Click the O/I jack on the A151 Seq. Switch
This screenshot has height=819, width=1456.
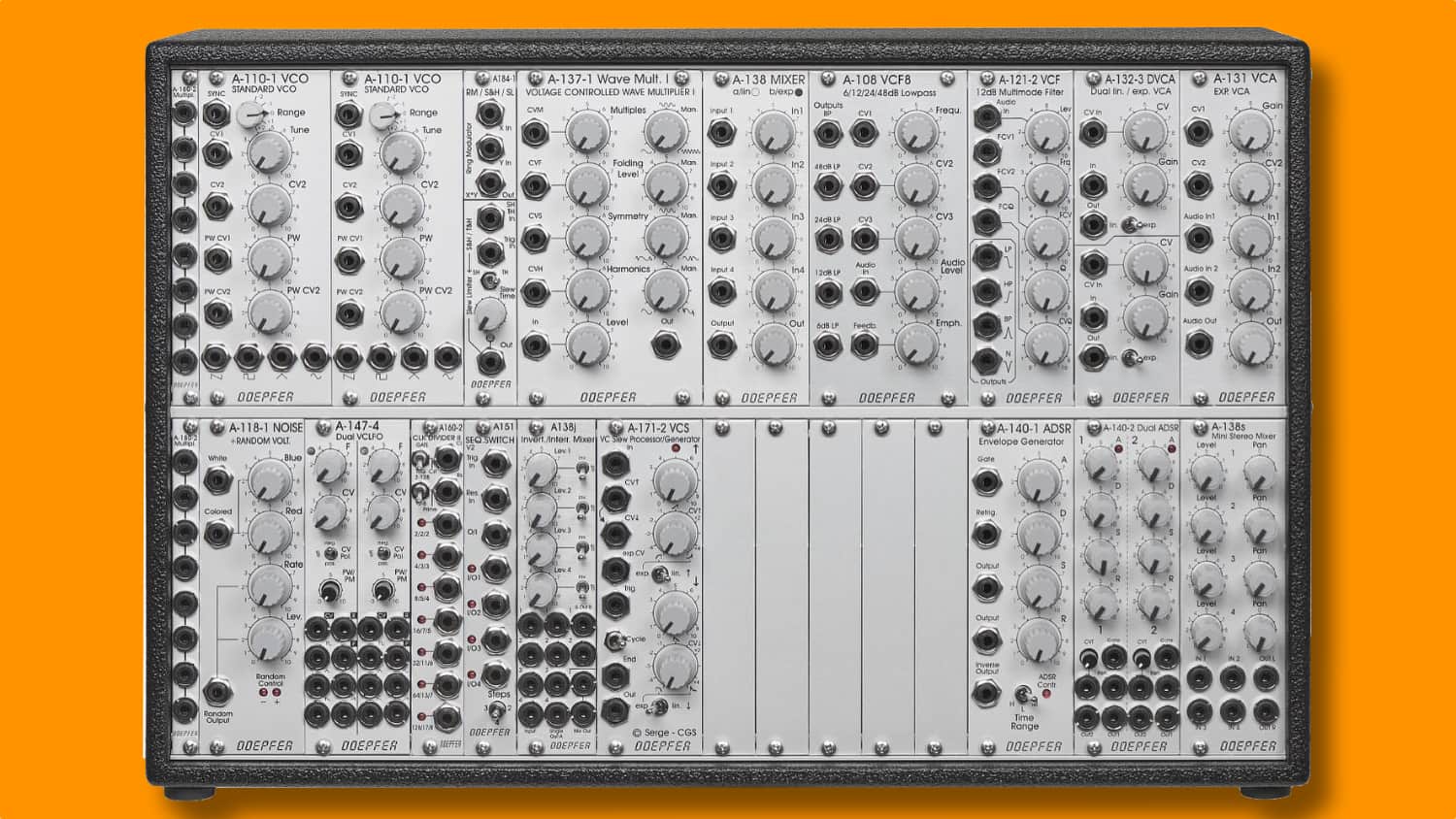pos(496,533)
